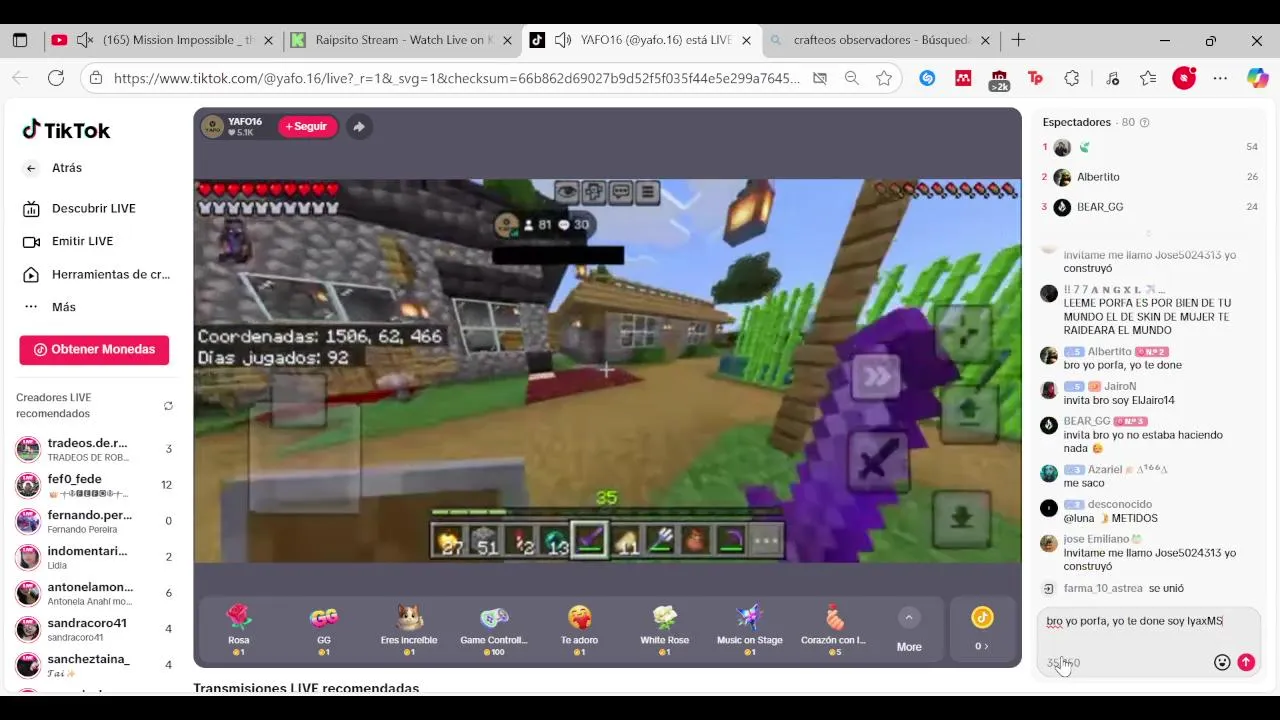Open emoji picker in chat
The height and width of the screenshot is (720, 1280).
tap(1222, 662)
